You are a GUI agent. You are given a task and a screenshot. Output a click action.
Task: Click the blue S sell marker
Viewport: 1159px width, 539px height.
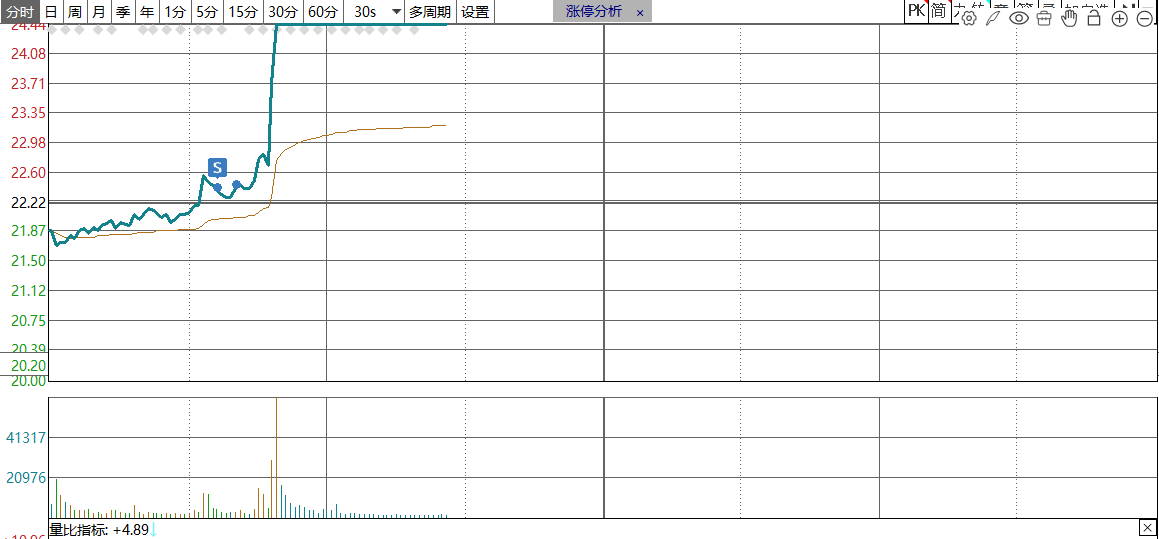coord(217,167)
